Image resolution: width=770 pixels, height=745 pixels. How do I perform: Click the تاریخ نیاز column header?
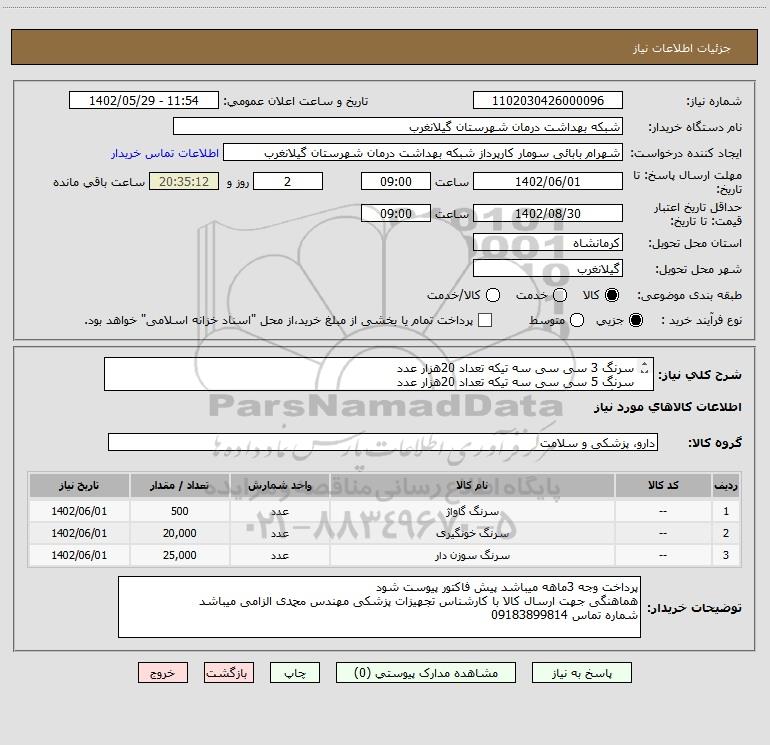point(79,485)
